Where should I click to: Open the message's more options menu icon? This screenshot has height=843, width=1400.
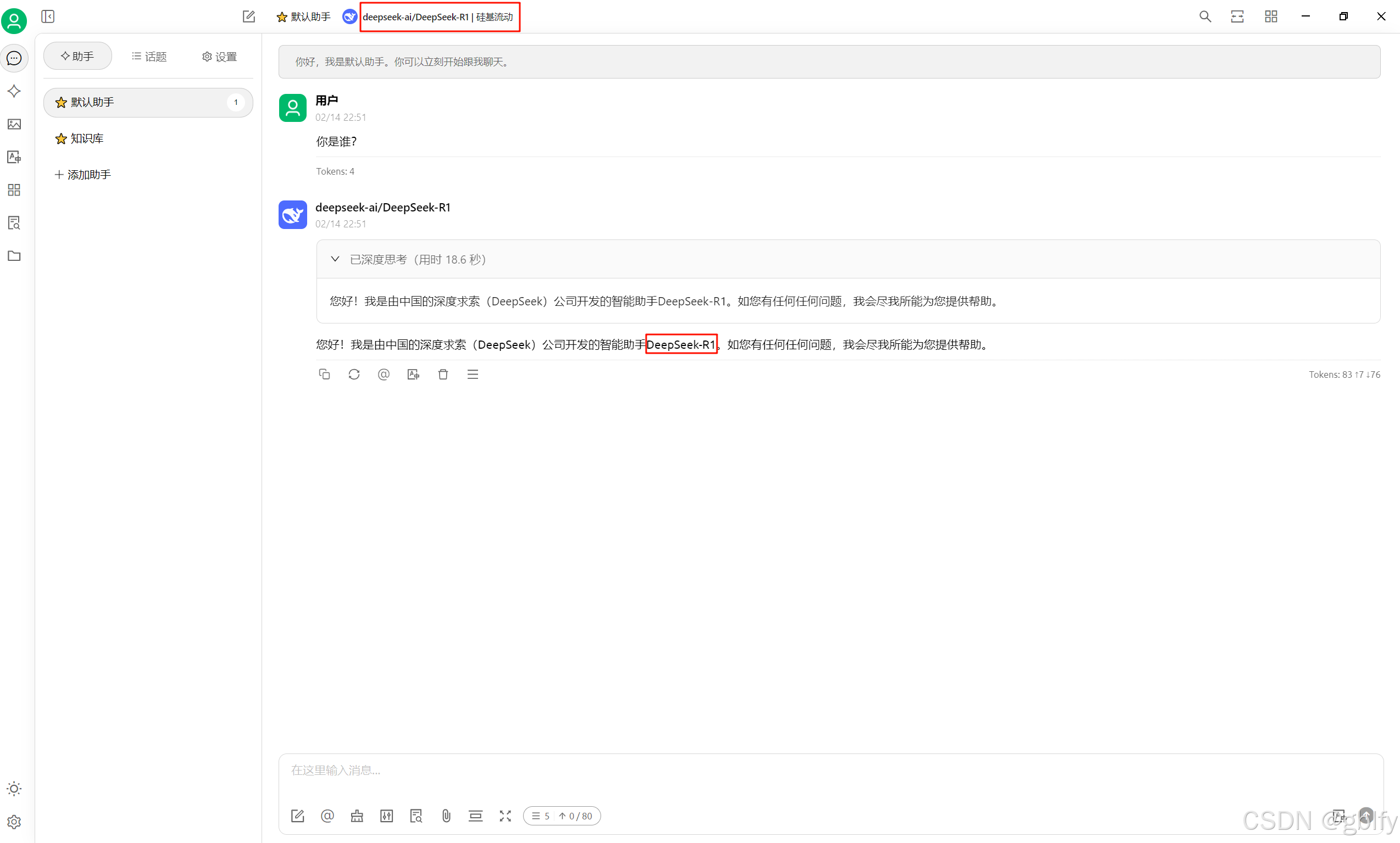coord(473,375)
